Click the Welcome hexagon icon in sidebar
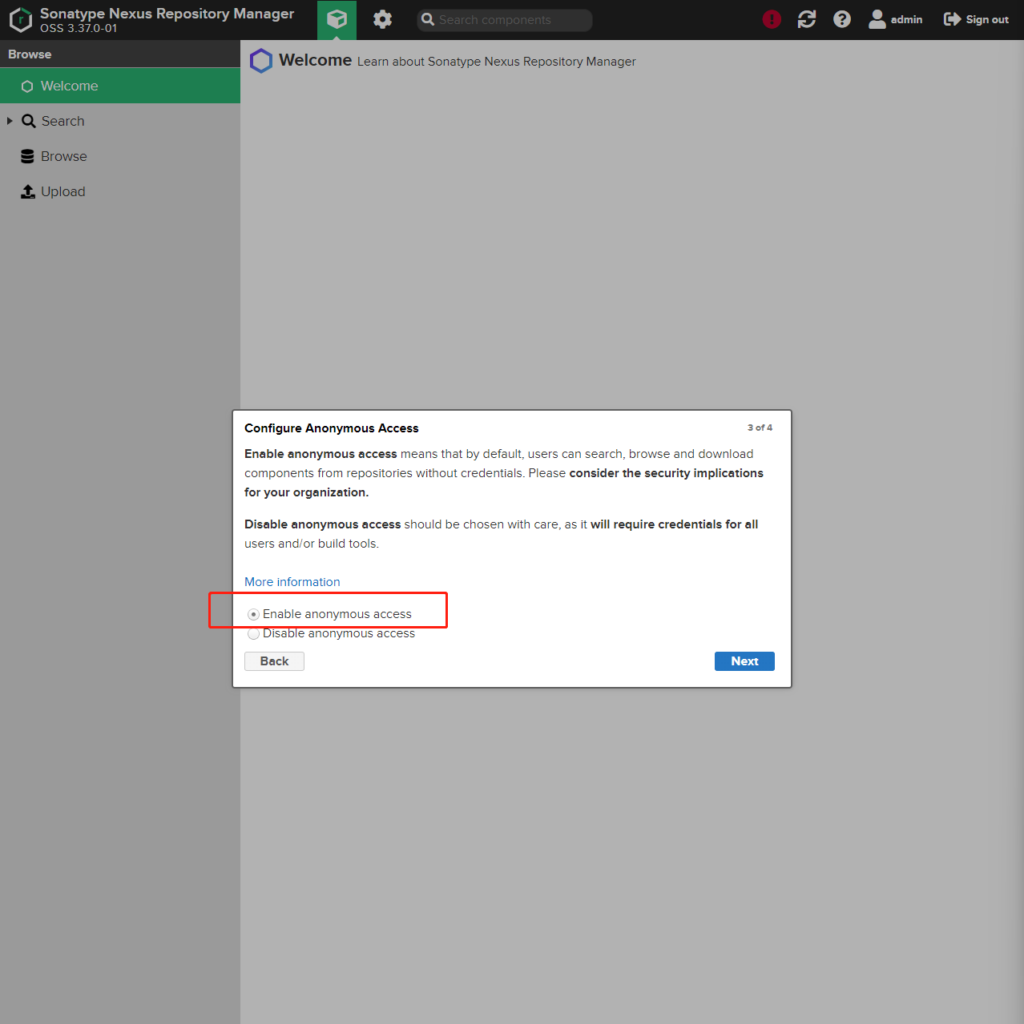 (27, 86)
